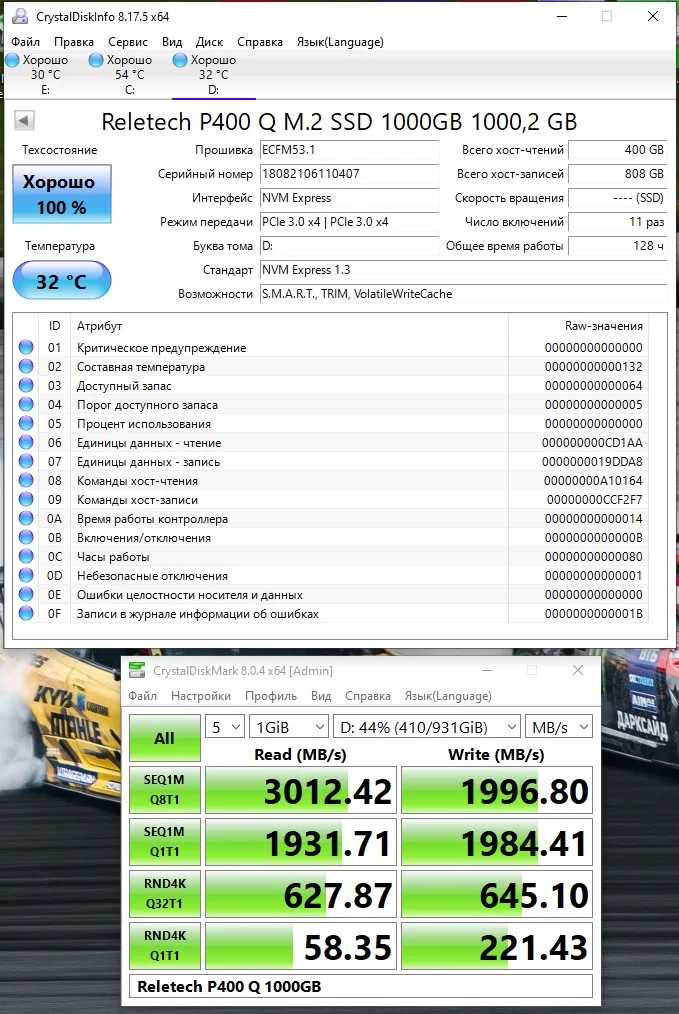Click the power-on hours value 128 ч
Viewport: 679px width, 1014px height.
coord(618,246)
